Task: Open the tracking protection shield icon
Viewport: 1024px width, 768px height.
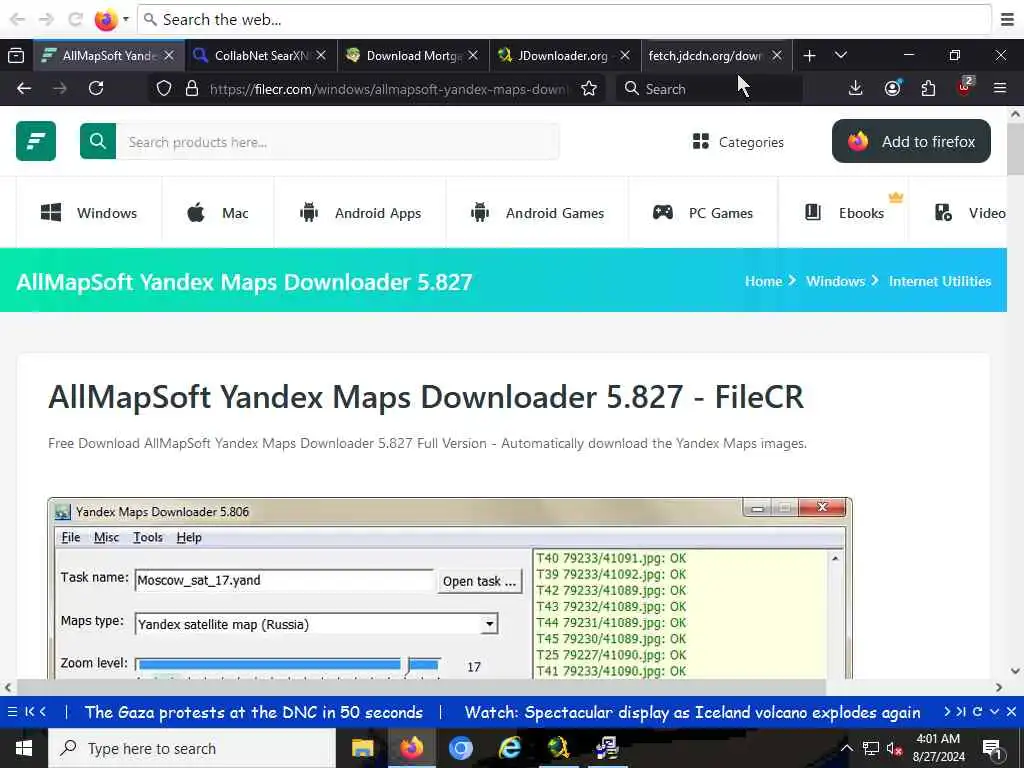Action: [x=164, y=88]
